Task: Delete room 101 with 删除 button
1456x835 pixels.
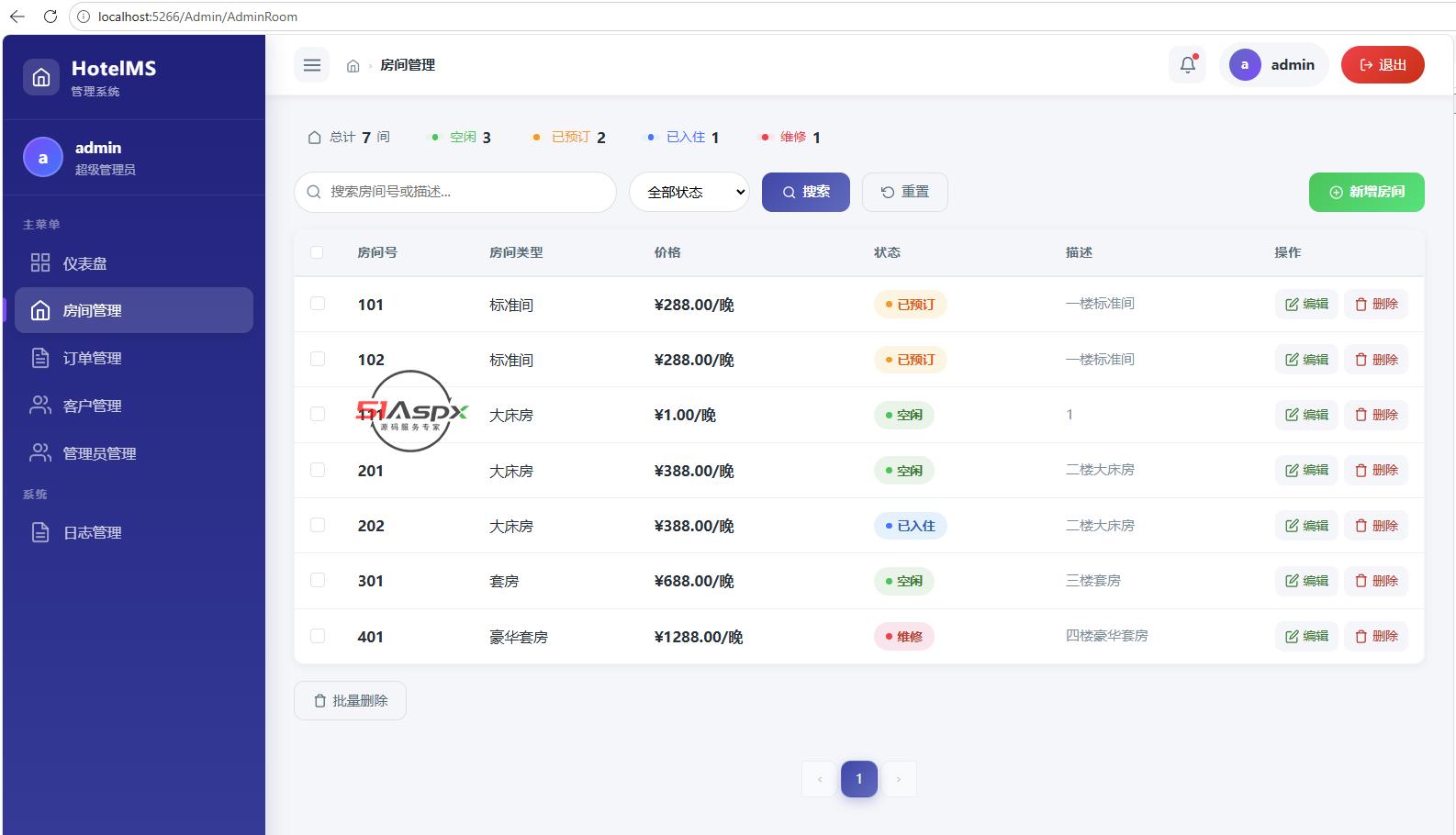Action: [1376, 304]
